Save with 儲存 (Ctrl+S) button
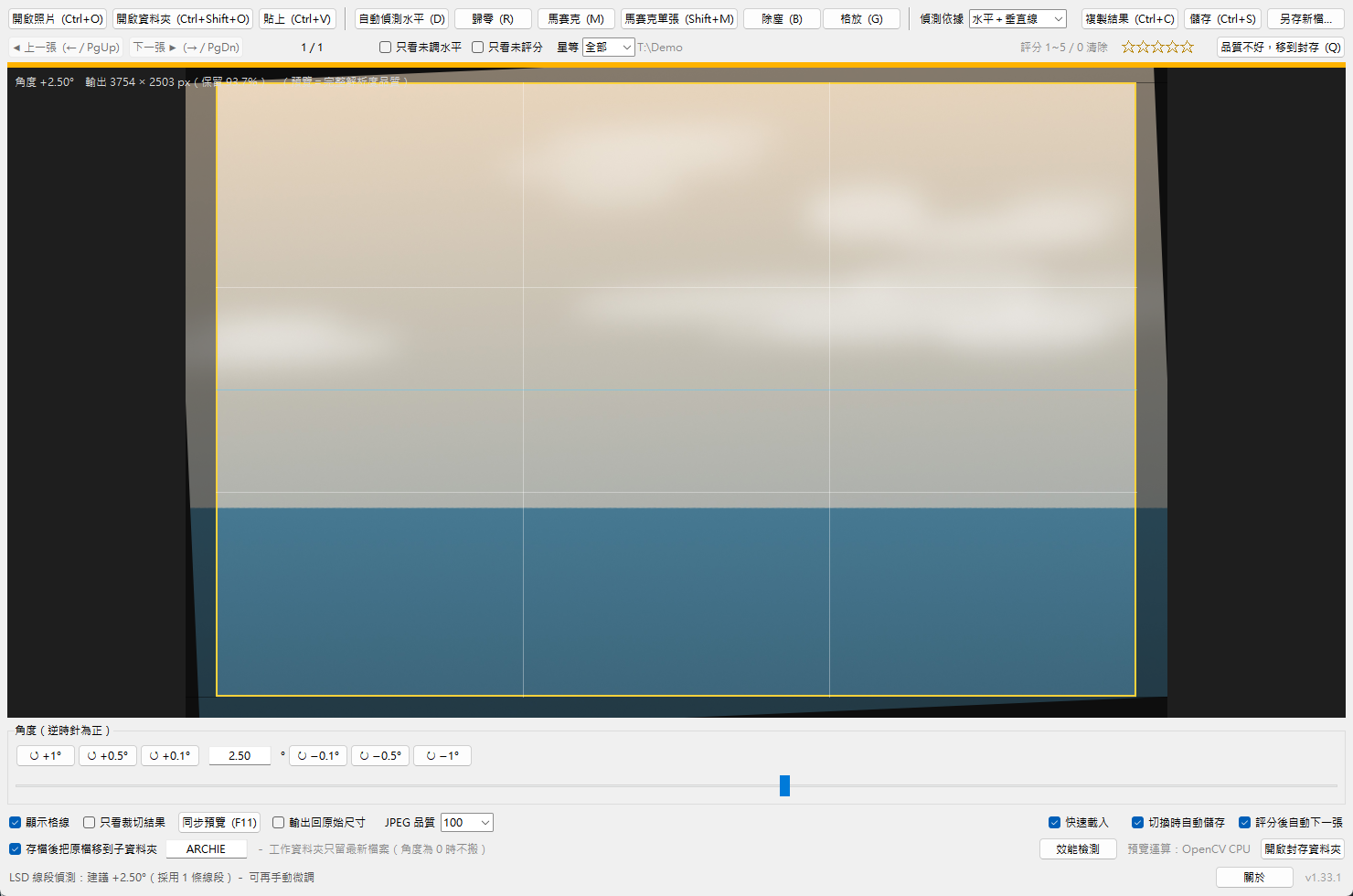Image resolution: width=1353 pixels, height=896 pixels. tap(1222, 18)
